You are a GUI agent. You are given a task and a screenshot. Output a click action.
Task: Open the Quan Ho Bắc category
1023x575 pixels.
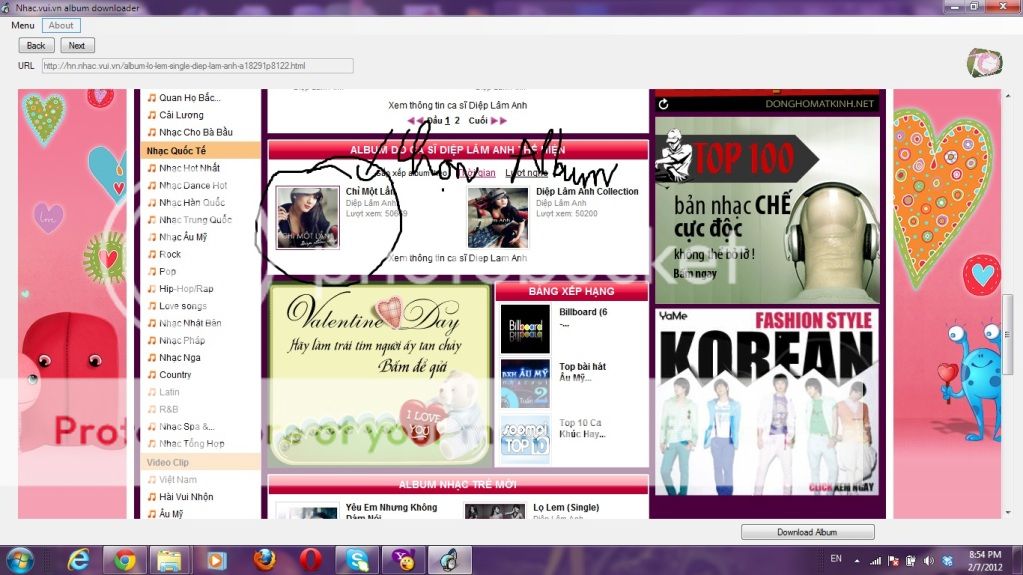pos(189,98)
